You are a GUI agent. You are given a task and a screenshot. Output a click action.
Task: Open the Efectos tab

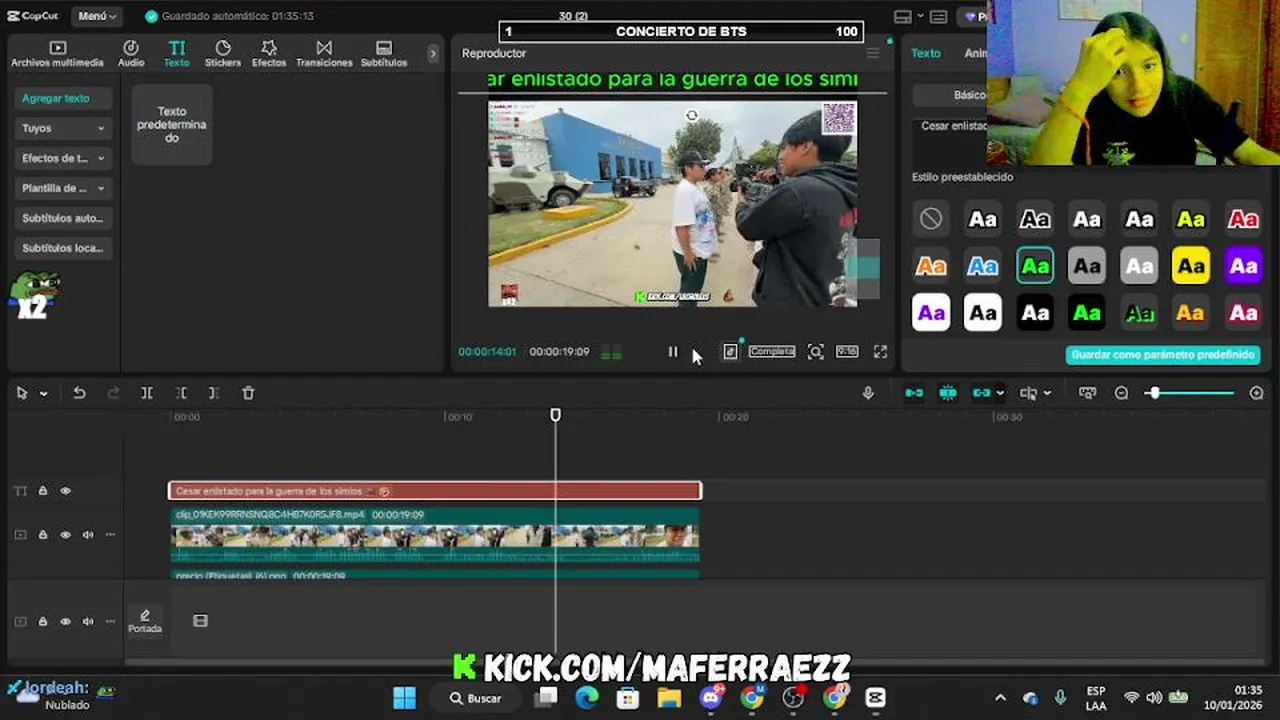pyautogui.click(x=269, y=54)
